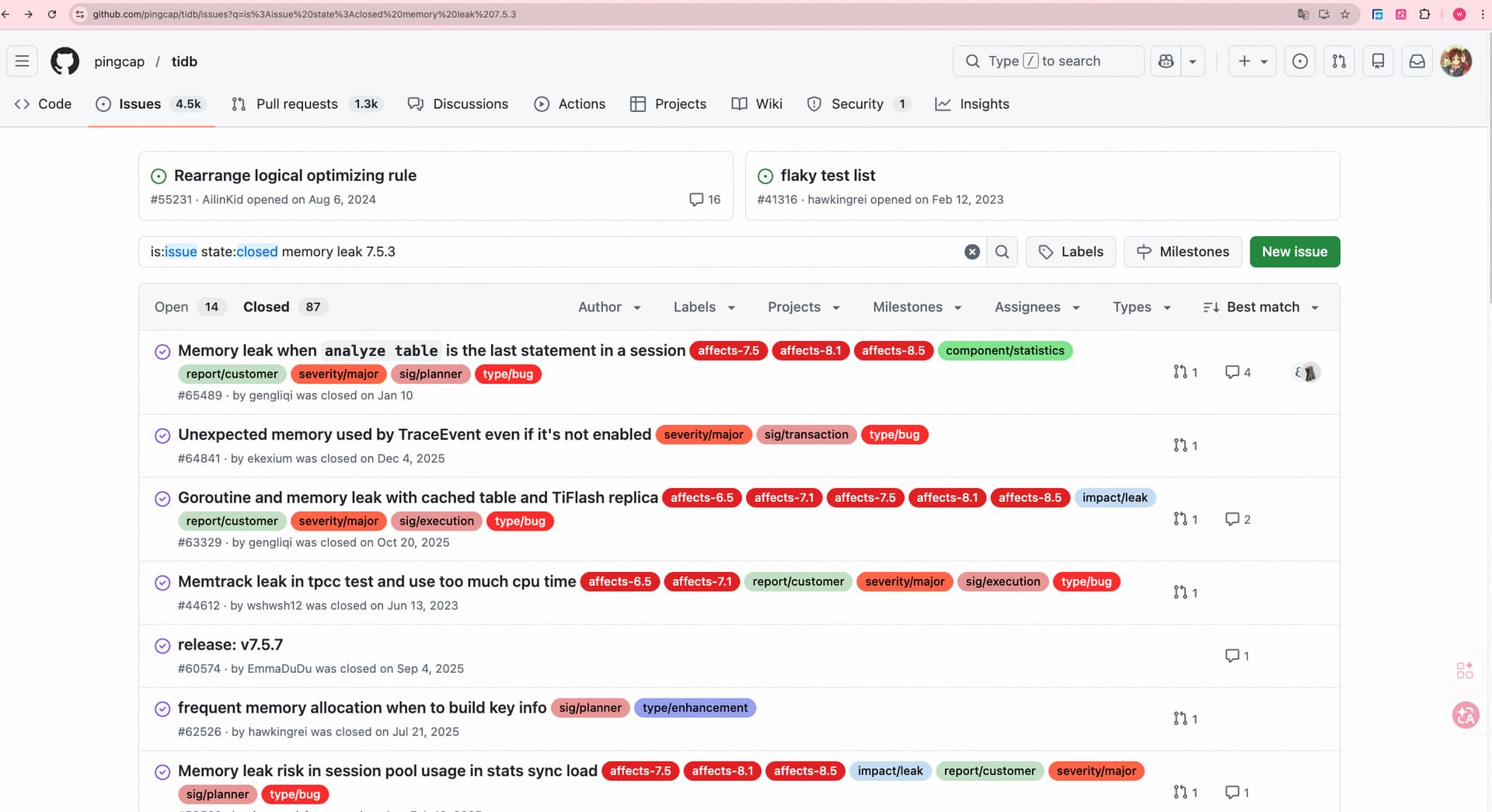Open the Projects repository tab
This screenshot has height=812, width=1492.
[668, 104]
